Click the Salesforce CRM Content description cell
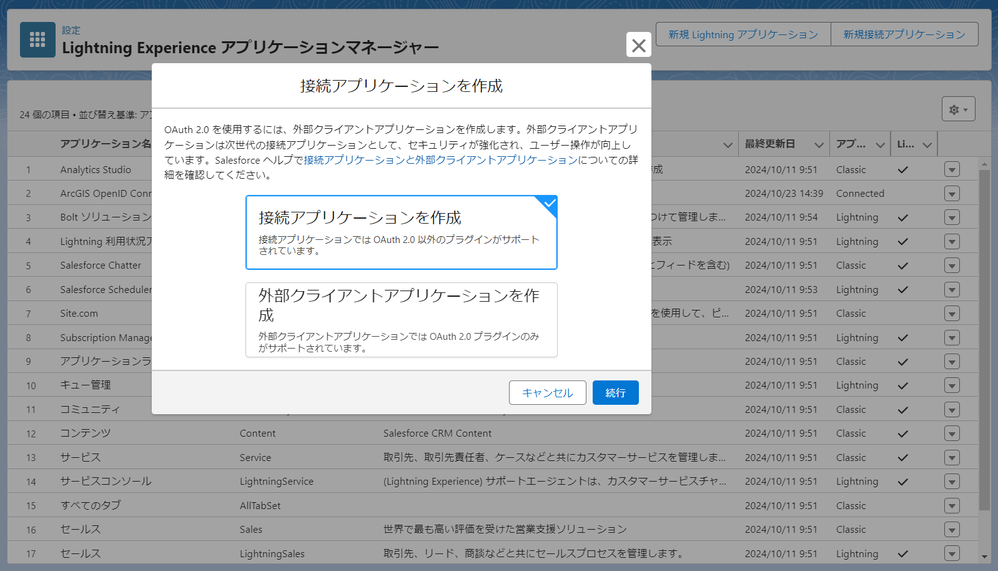 (x=437, y=433)
